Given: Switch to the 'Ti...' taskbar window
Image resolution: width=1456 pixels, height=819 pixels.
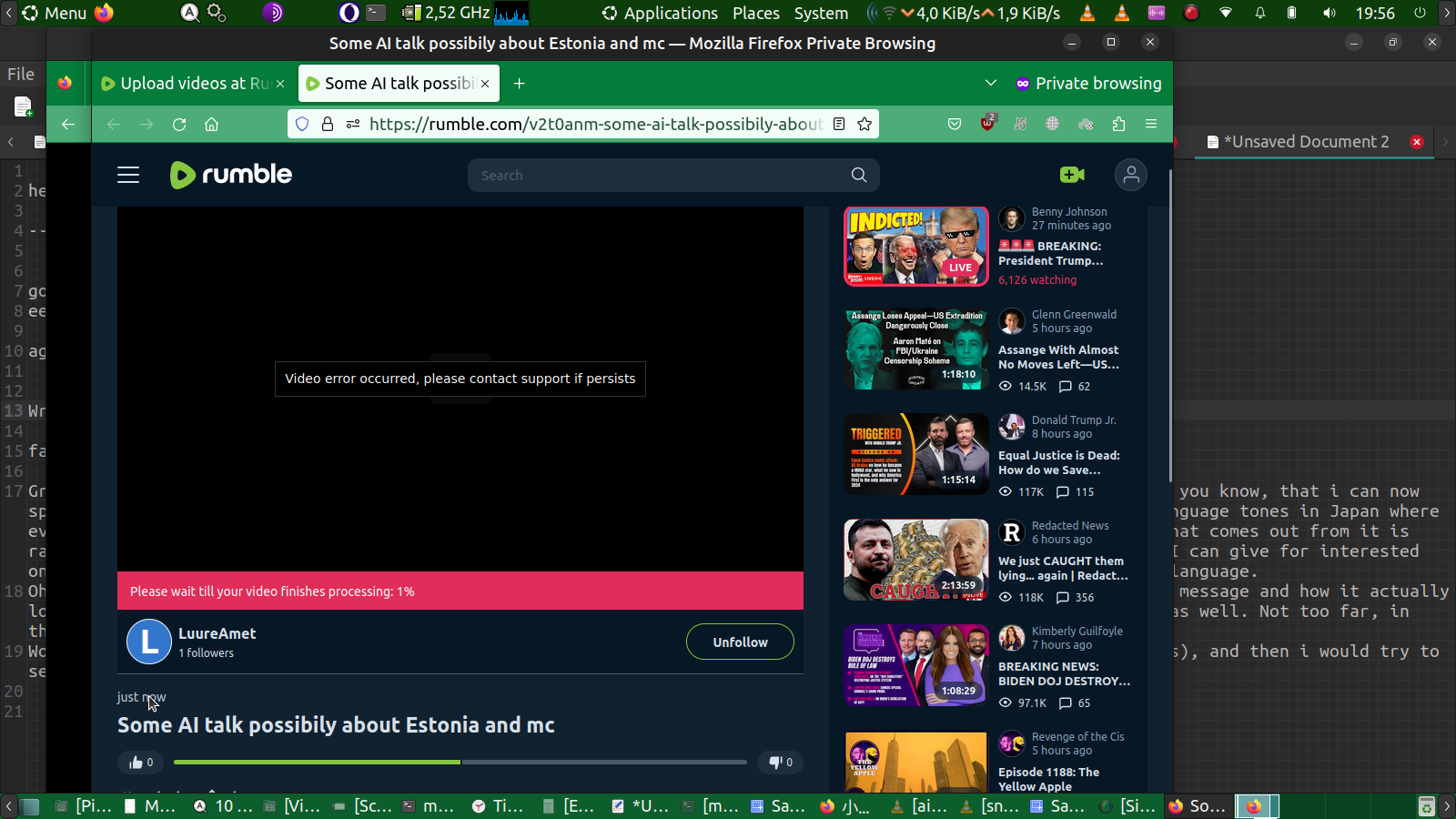Looking at the screenshot, I should point(499,806).
